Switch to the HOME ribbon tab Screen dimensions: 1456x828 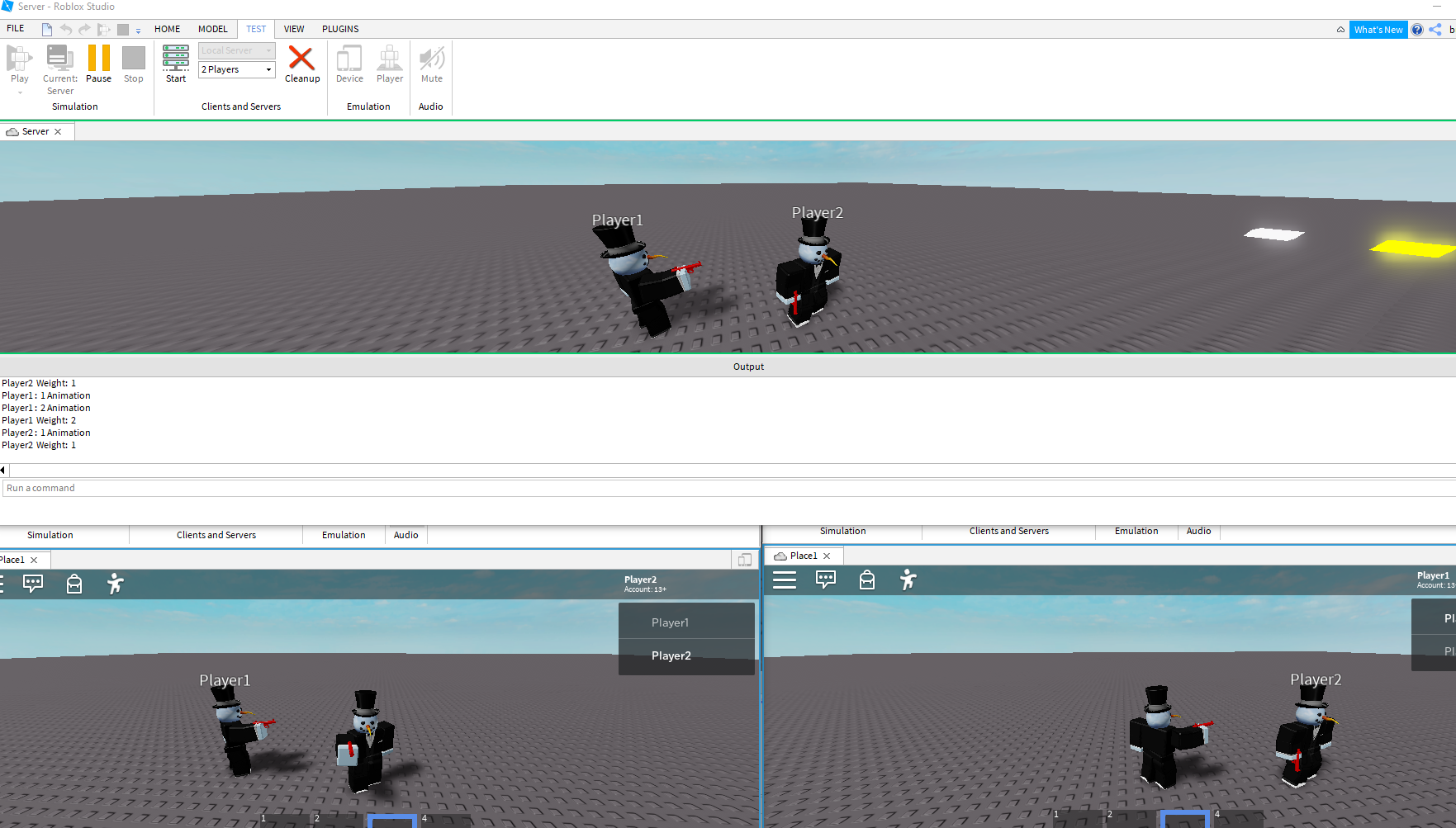(167, 29)
